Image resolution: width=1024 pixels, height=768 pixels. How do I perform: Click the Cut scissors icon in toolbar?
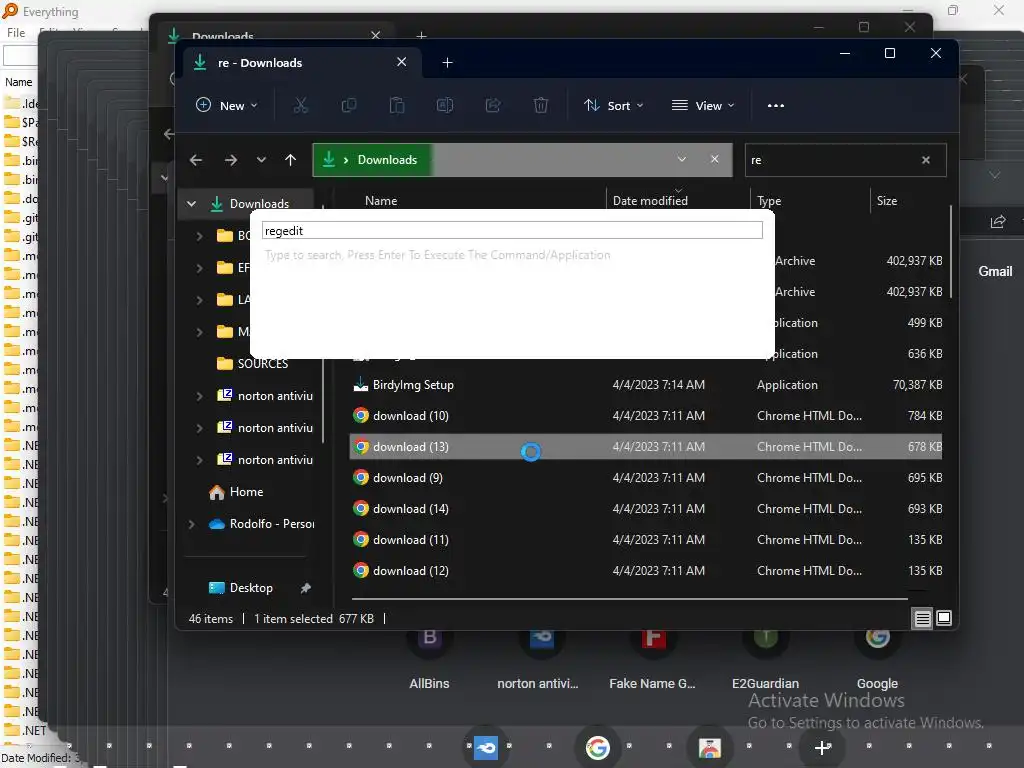300,105
